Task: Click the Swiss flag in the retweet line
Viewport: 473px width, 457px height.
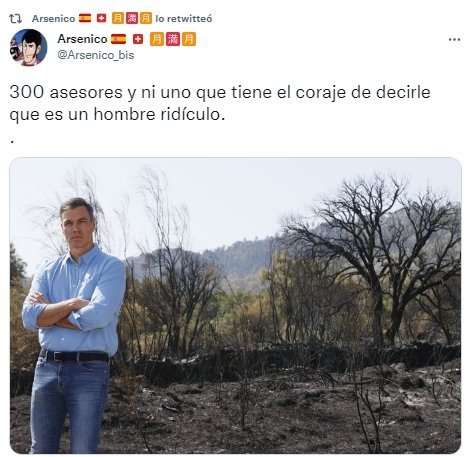Action: point(101,18)
